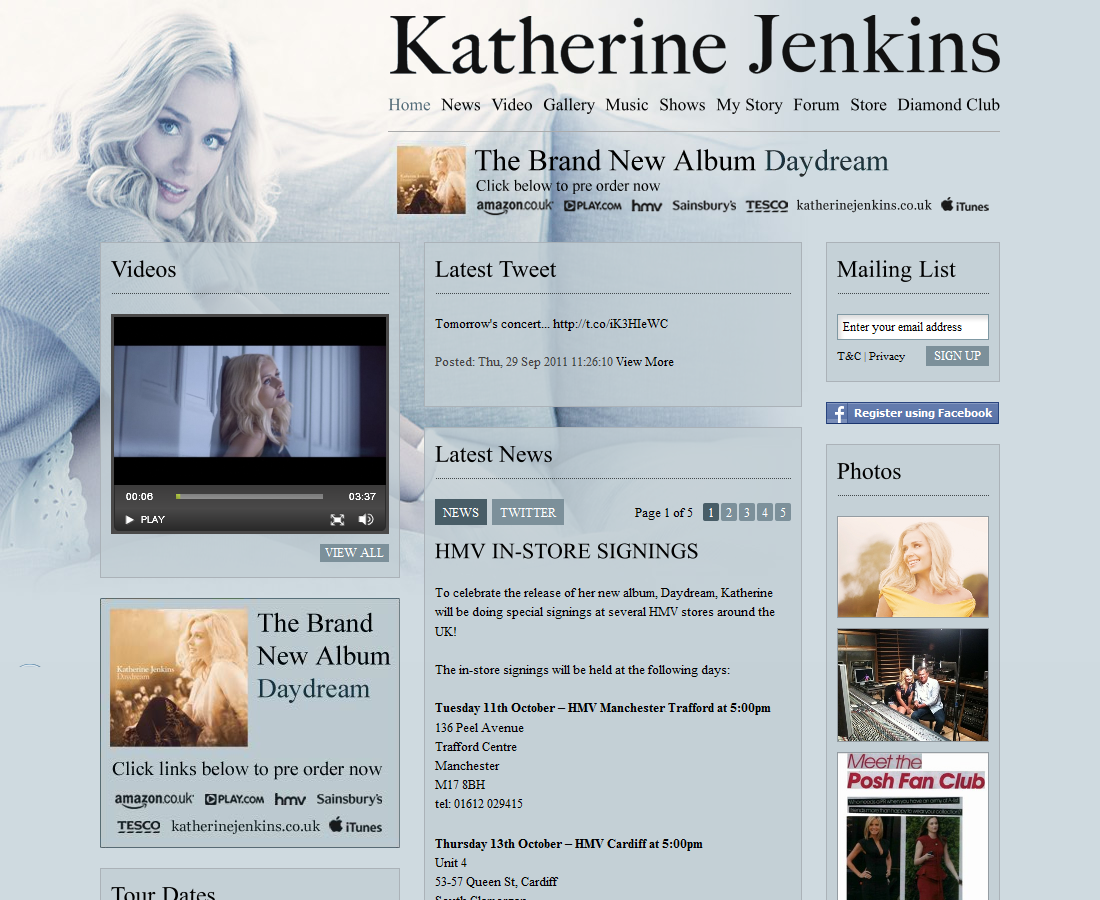Screen dimensions: 1100x900
Task: Click Daydream album cover in top banner
Action: click(x=431, y=180)
